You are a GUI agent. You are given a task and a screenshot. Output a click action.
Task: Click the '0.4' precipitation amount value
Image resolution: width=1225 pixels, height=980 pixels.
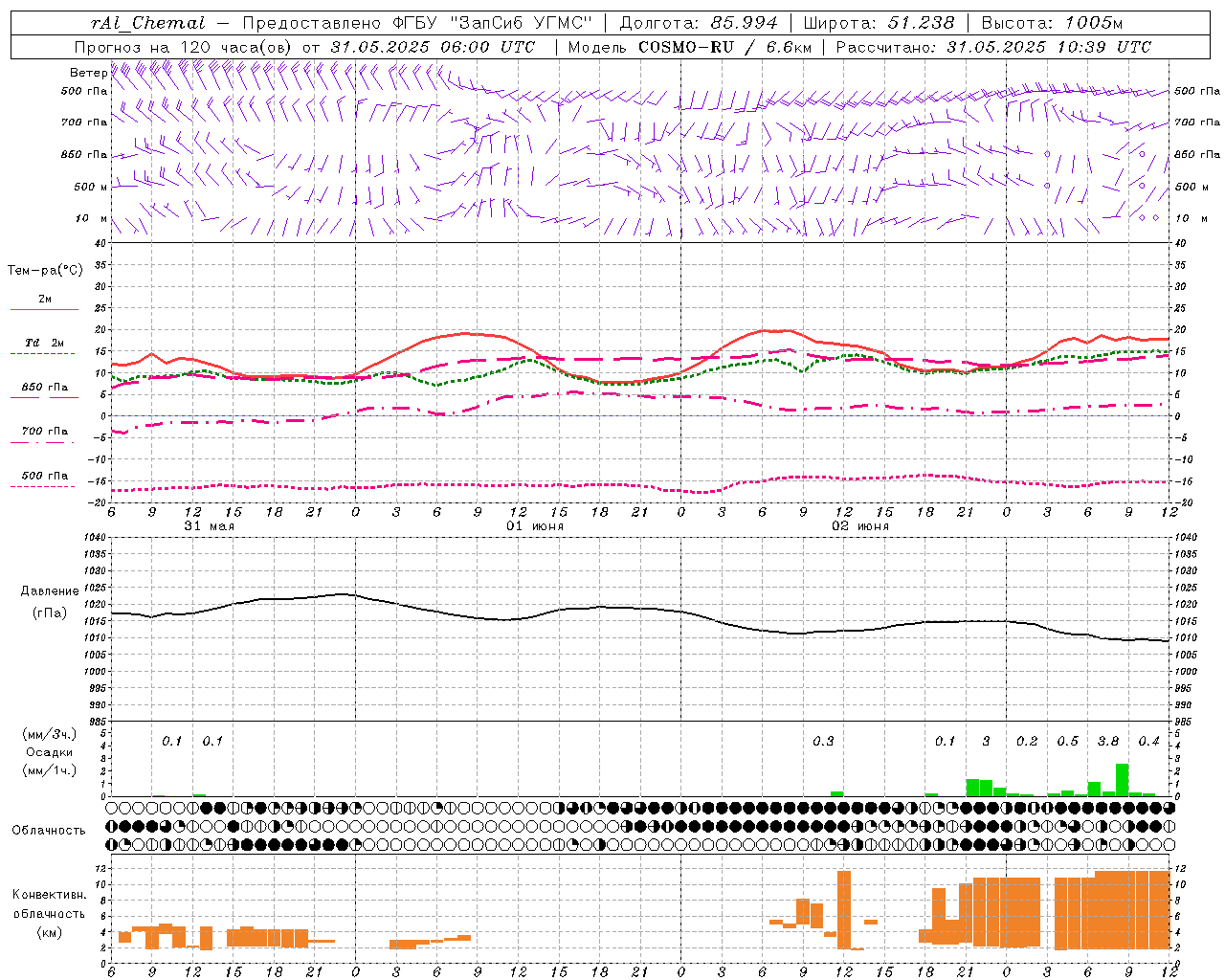(1148, 742)
